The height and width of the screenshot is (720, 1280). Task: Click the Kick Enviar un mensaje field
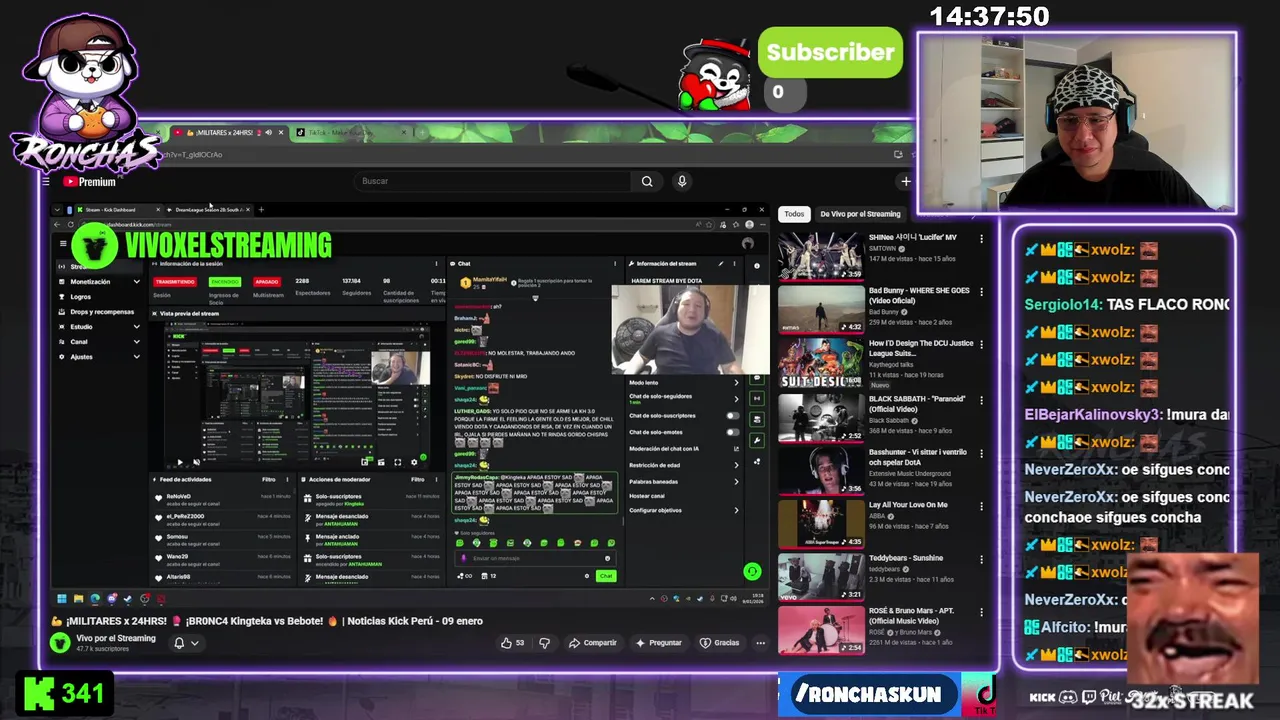(x=535, y=558)
